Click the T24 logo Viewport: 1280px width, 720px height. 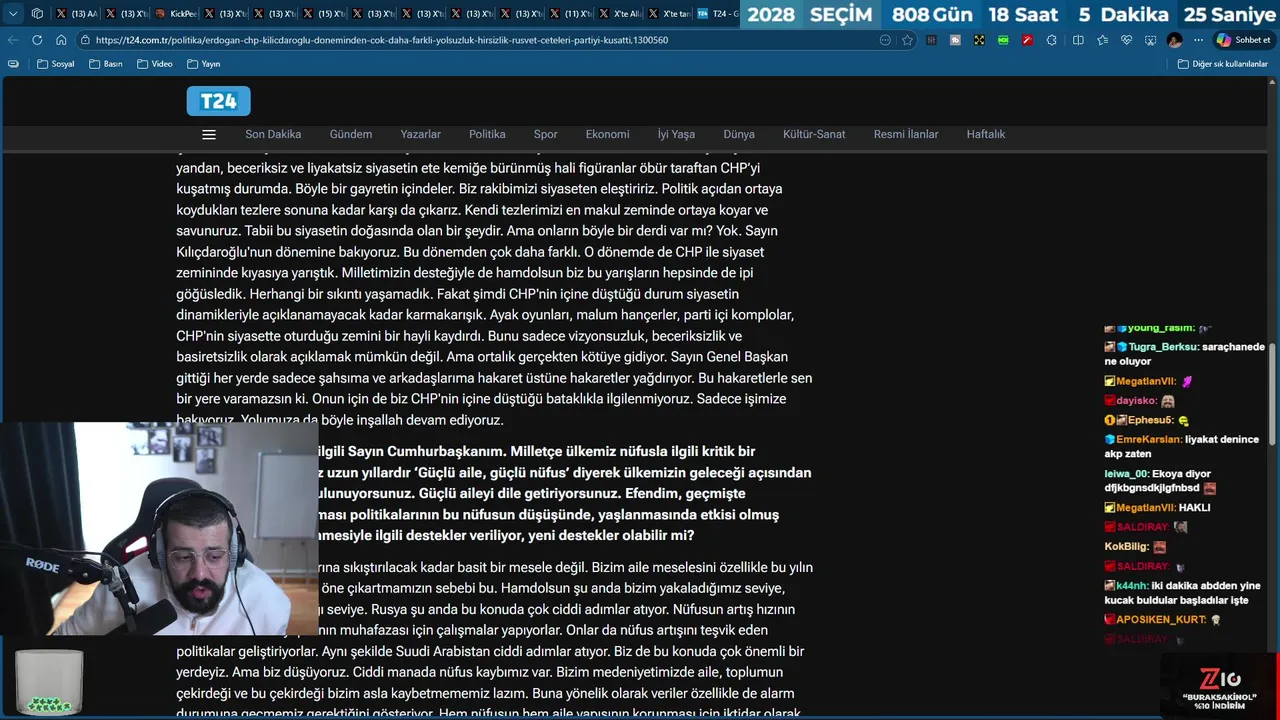click(x=218, y=101)
